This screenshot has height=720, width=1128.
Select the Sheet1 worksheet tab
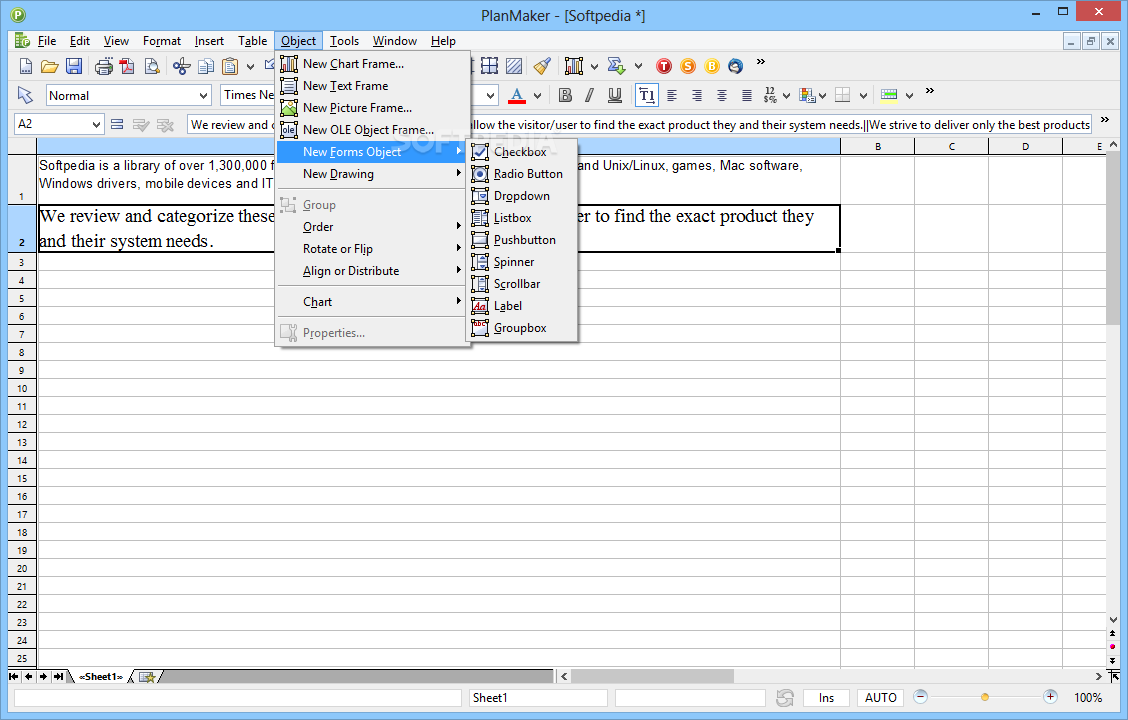(x=101, y=677)
